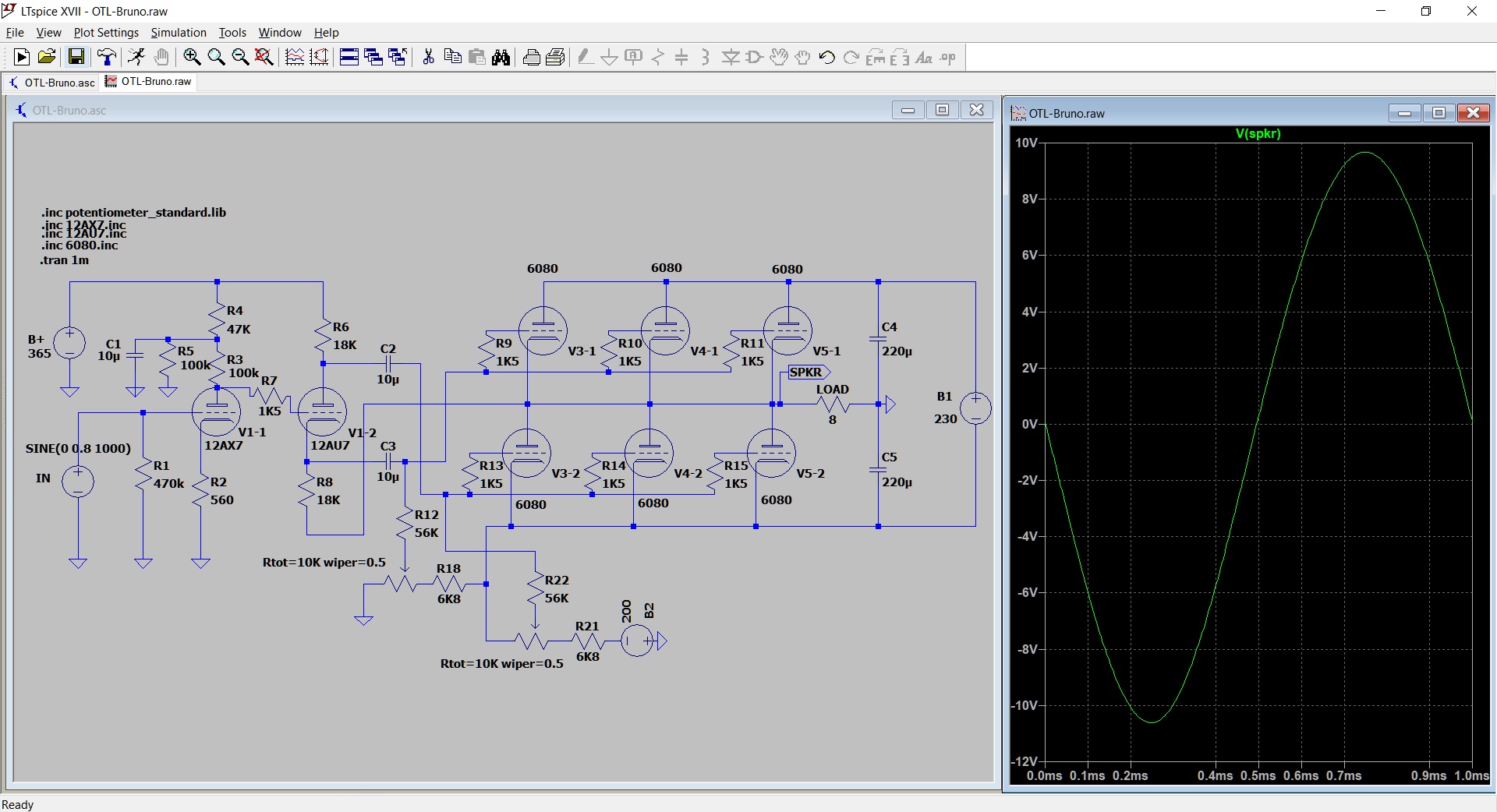The height and width of the screenshot is (812, 1497).
Task: Select the Place Inductor tool
Action: pyautogui.click(x=706, y=57)
